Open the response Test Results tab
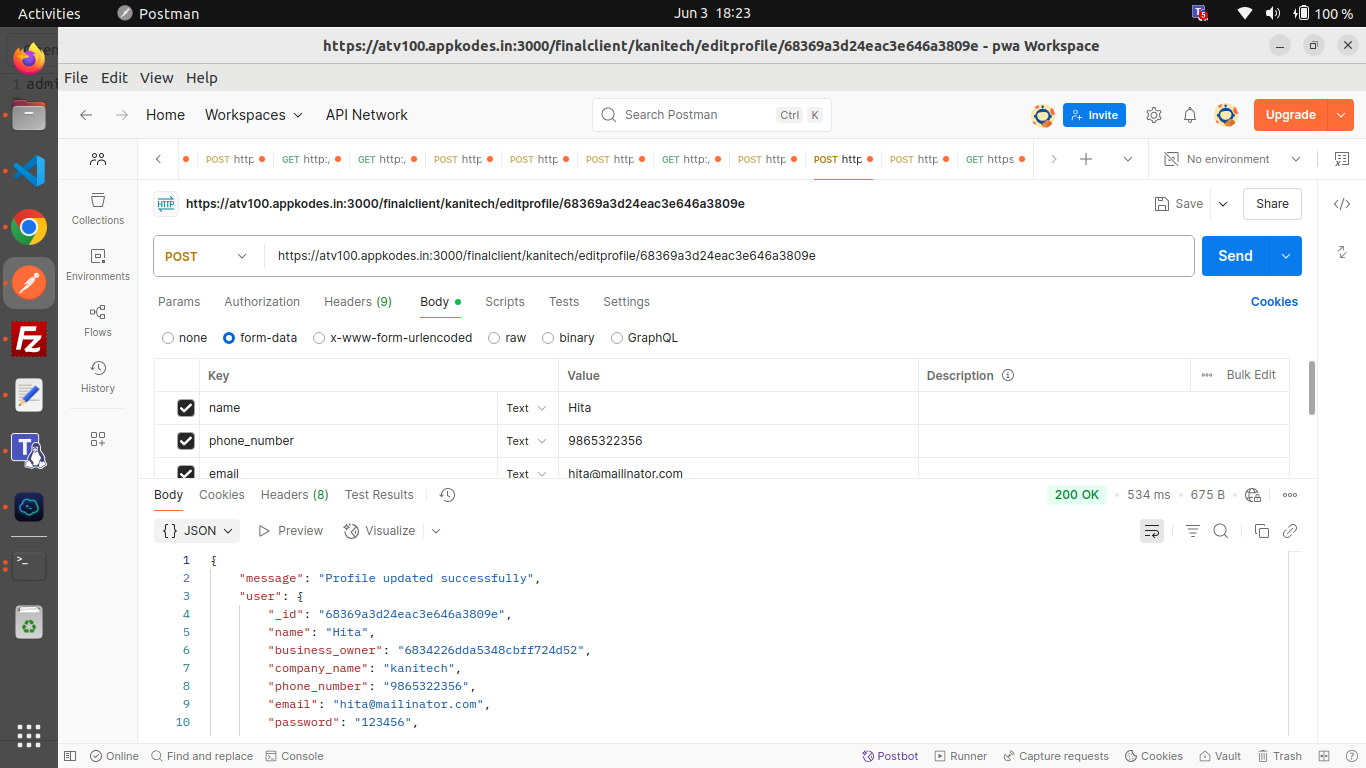This screenshot has width=1366, height=768. tap(379, 495)
